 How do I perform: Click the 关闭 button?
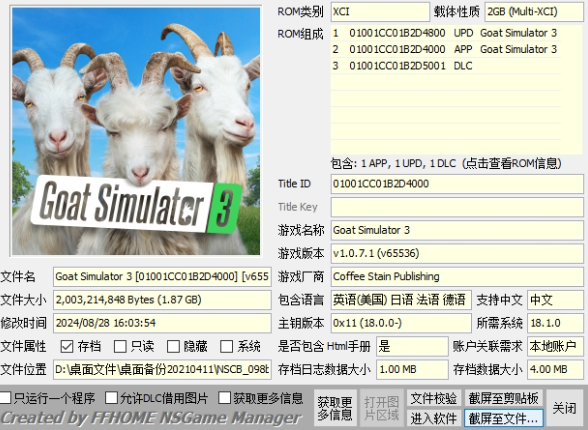pyautogui.click(x=564, y=408)
